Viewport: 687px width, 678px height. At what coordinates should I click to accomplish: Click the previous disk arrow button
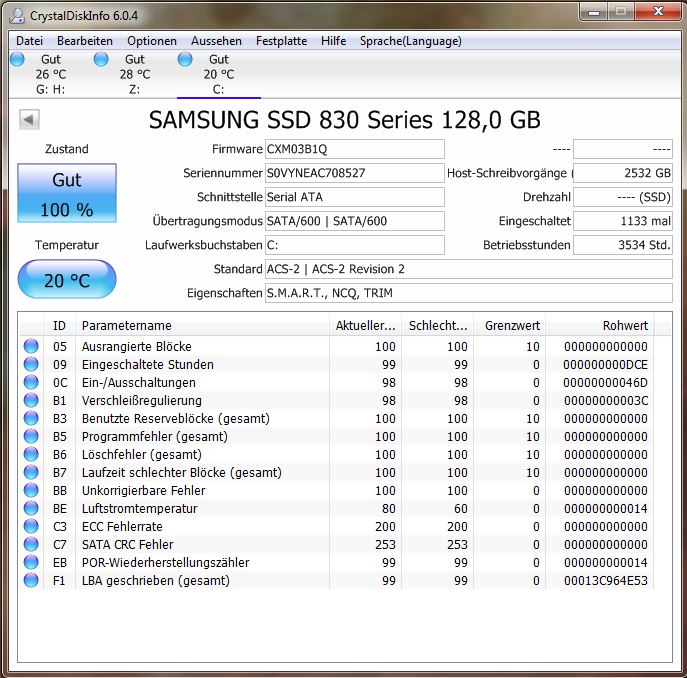[x=29, y=119]
